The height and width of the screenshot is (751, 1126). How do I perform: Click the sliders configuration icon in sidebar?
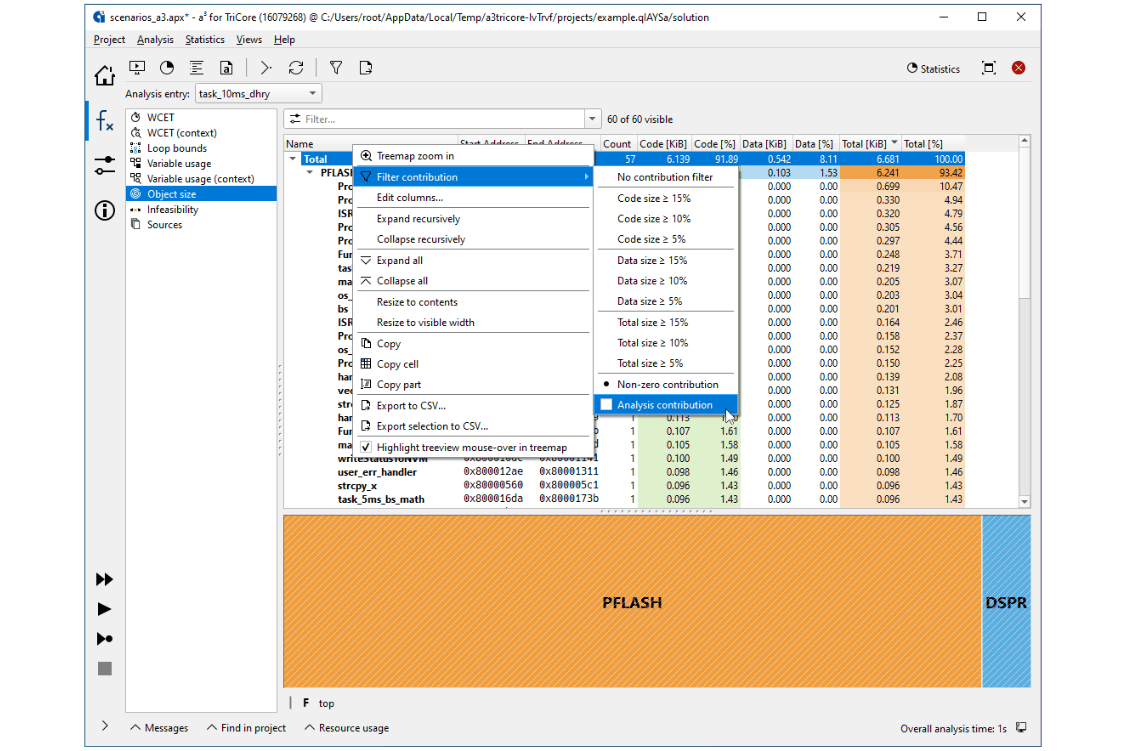[x=104, y=165]
